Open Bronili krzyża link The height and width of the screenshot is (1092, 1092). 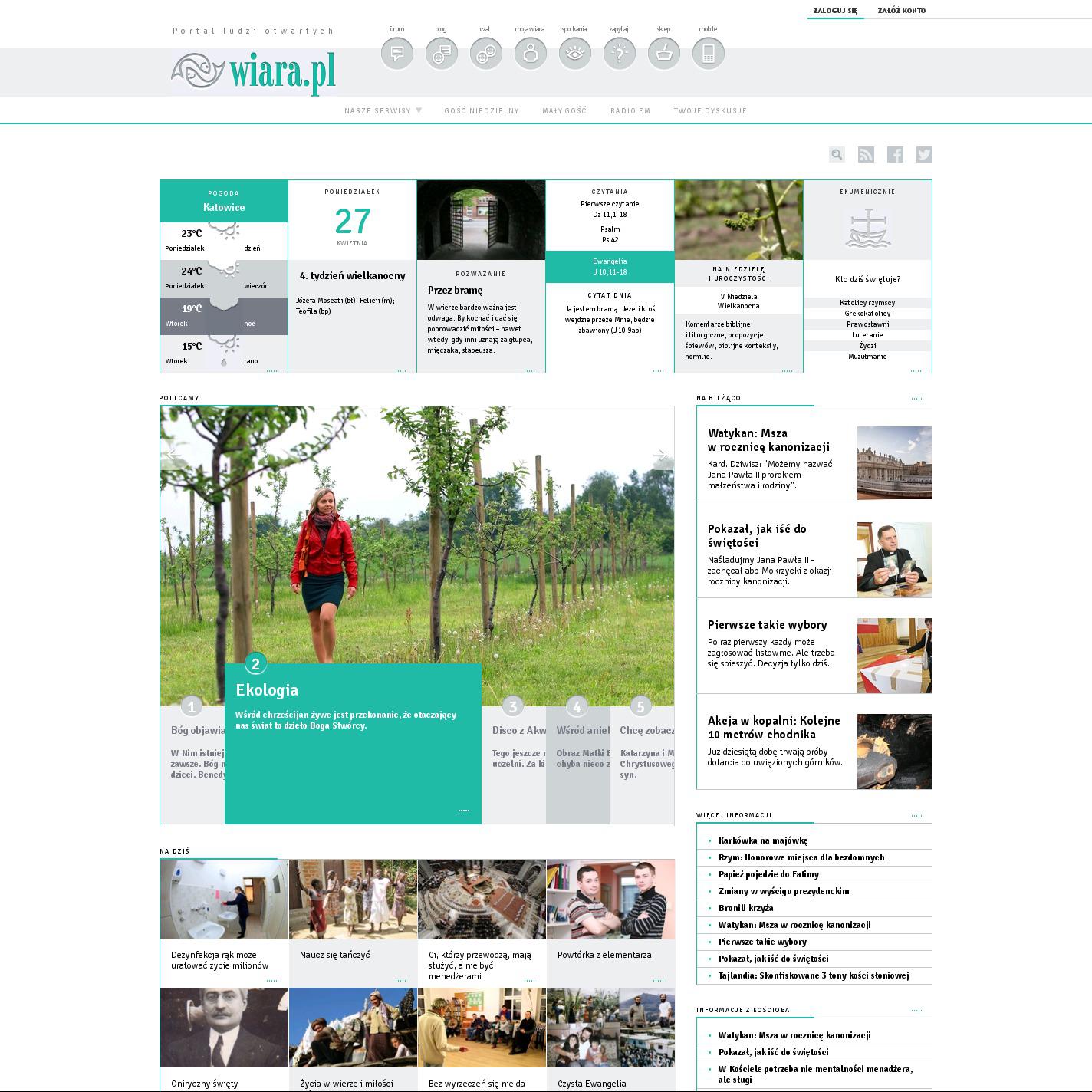746,908
